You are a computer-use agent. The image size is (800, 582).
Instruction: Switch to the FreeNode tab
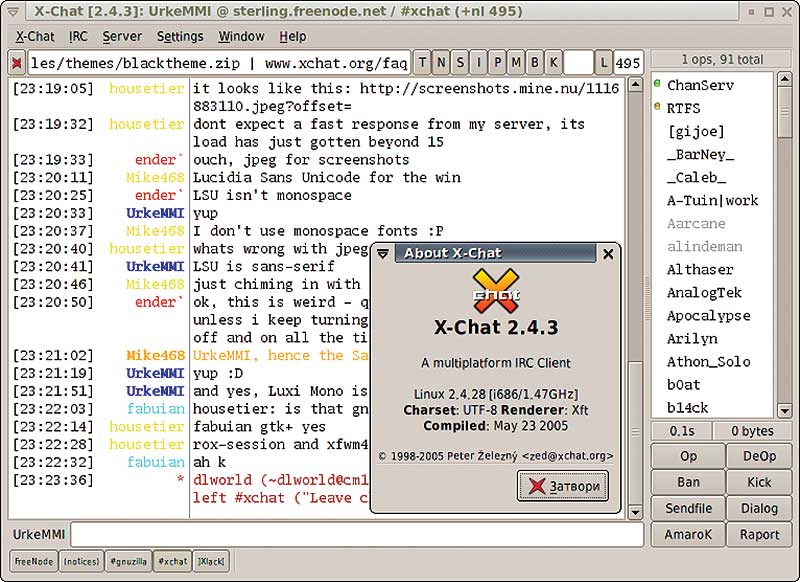click(x=34, y=561)
